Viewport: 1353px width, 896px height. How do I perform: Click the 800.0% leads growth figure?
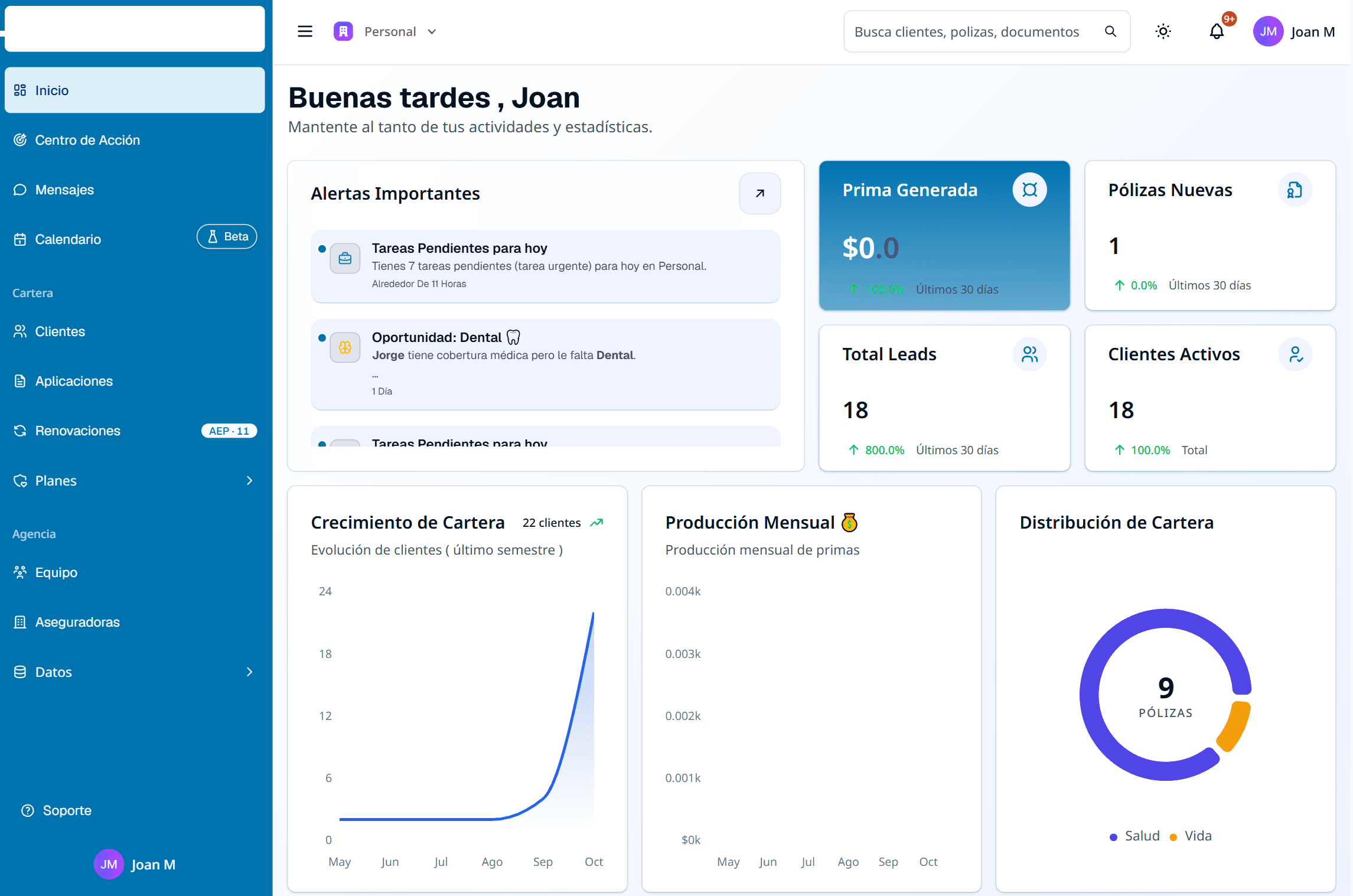point(885,450)
